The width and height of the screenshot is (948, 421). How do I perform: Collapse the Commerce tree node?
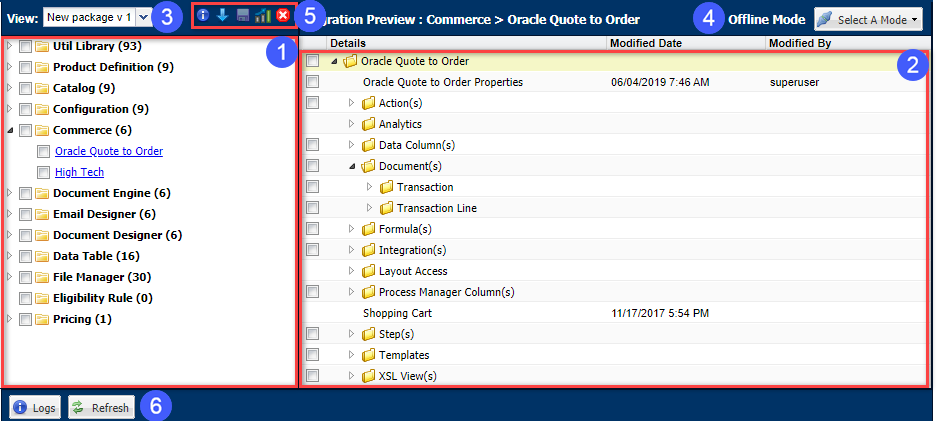[10, 130]
